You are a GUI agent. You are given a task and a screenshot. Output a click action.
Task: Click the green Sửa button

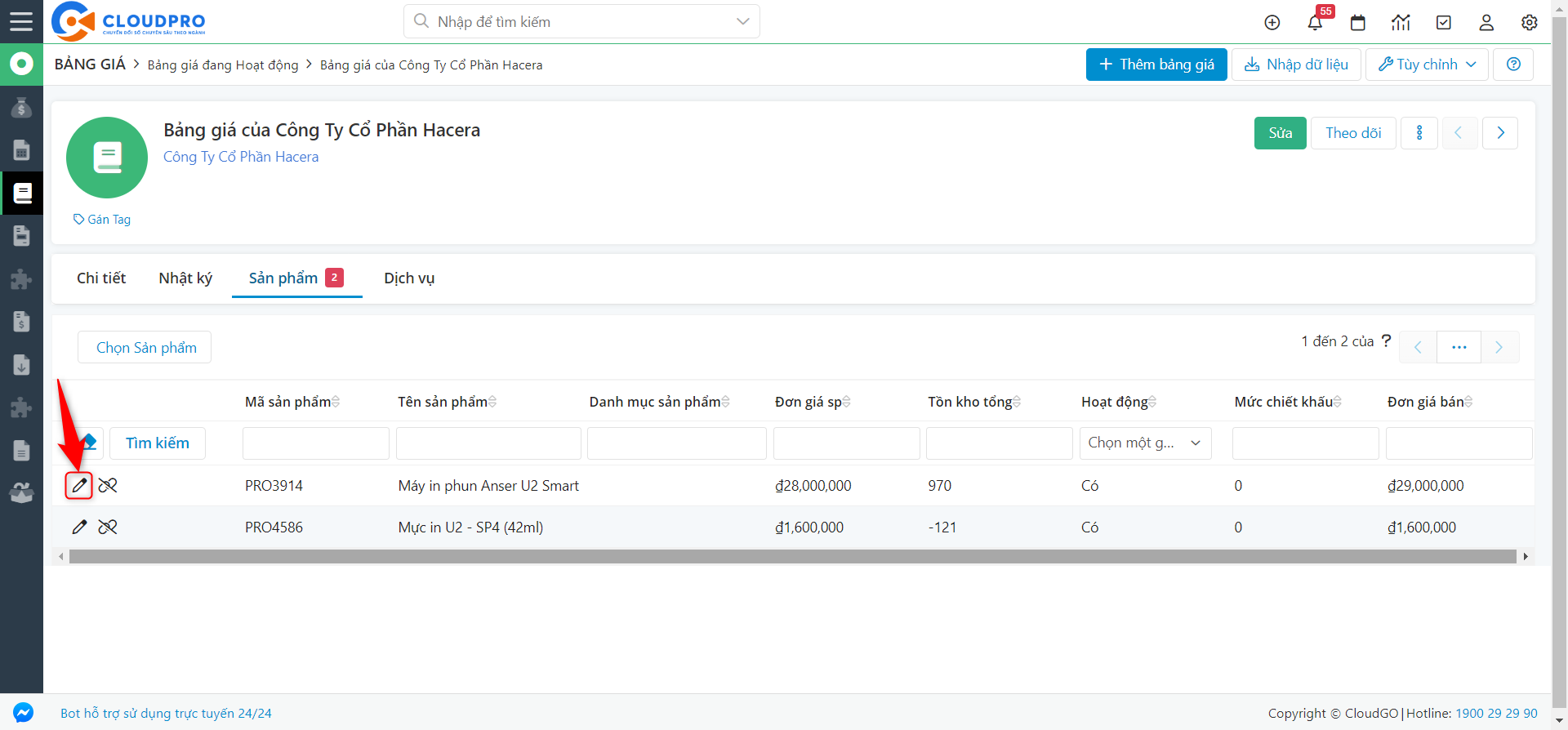(x=1281, y=133)
